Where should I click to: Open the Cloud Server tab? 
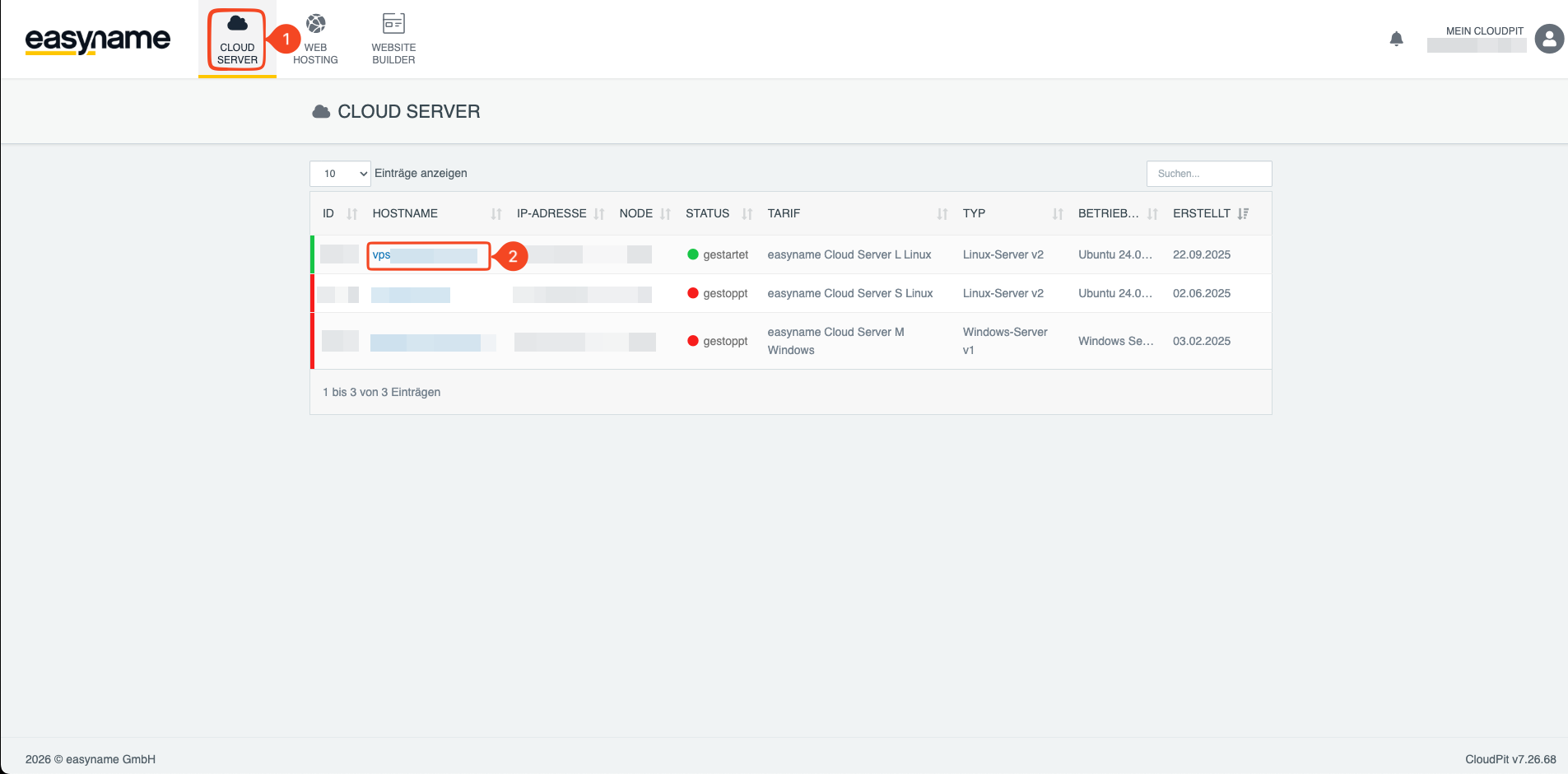(x=237, y=40)
